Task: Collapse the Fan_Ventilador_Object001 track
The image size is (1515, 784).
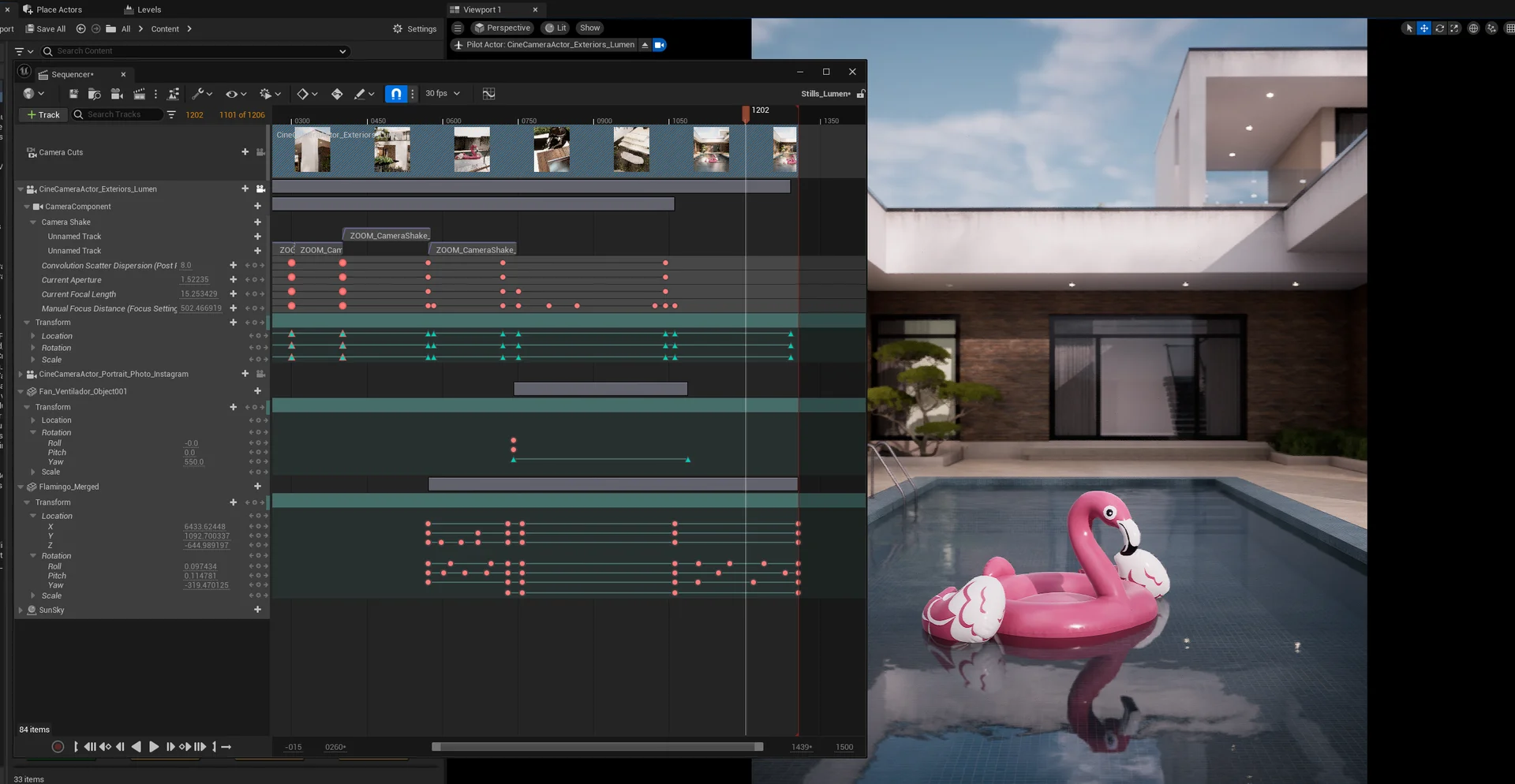Action: [21, 391]
